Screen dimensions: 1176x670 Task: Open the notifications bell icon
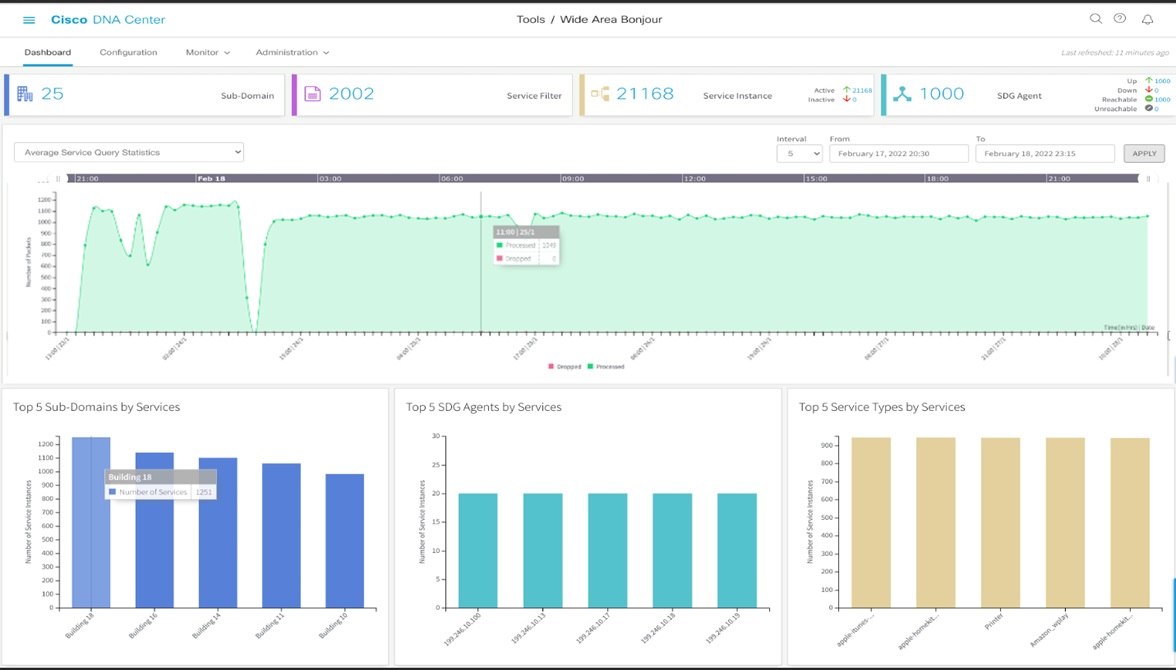tap(1147, 19)
